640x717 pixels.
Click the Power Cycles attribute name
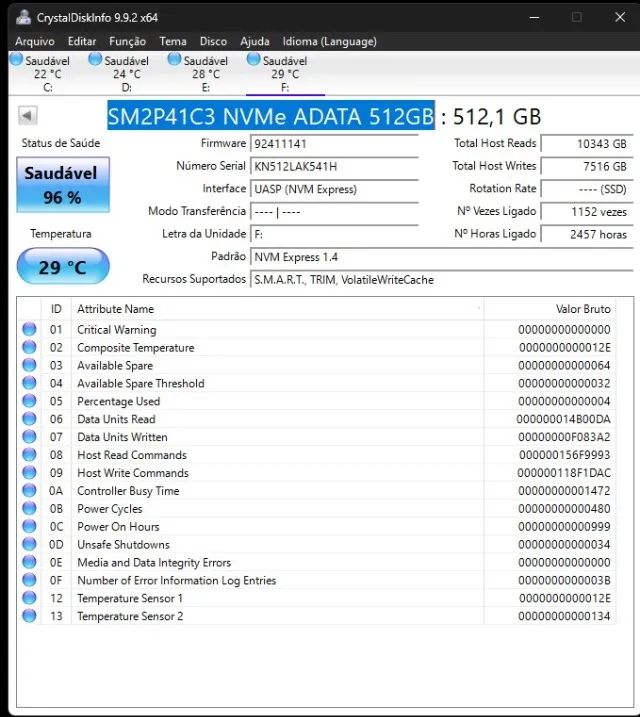(x=110, y=508)
